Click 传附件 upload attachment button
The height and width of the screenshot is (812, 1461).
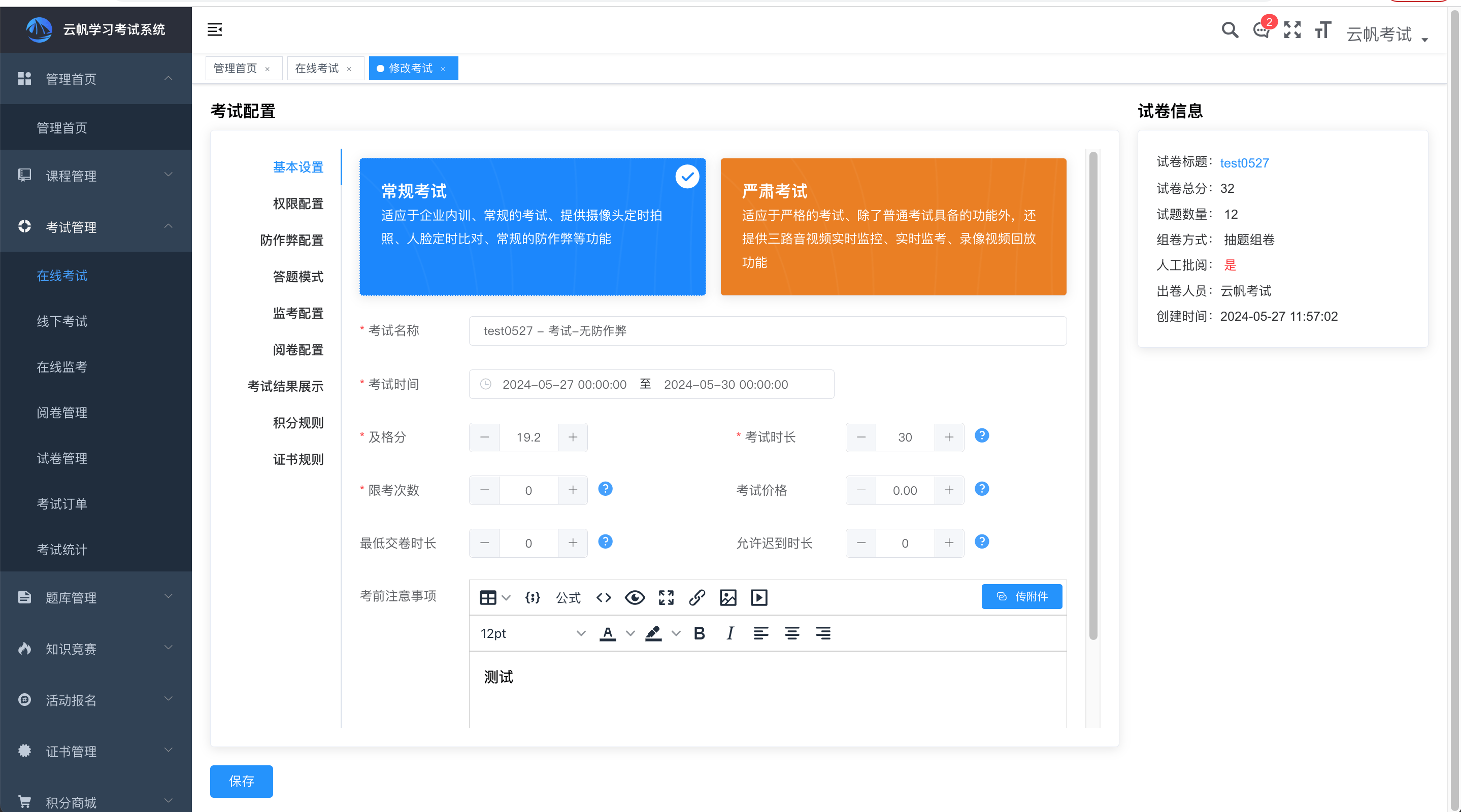pyautogui.click(x=1020, y=596)
